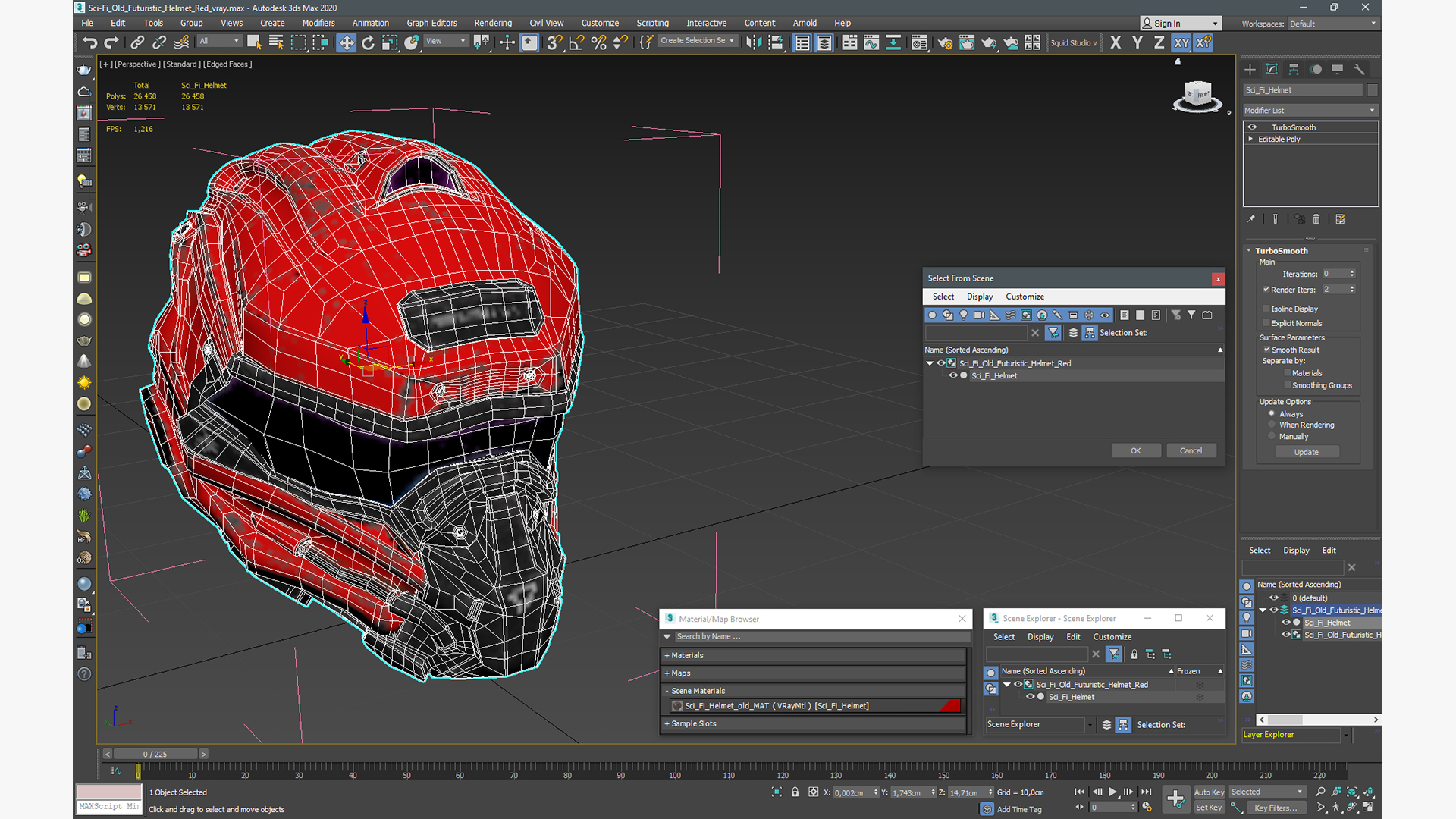This screenshot has width=1456, height=819.
Task: Click Cancel in Select From Scene
Action: point(1191,450)
